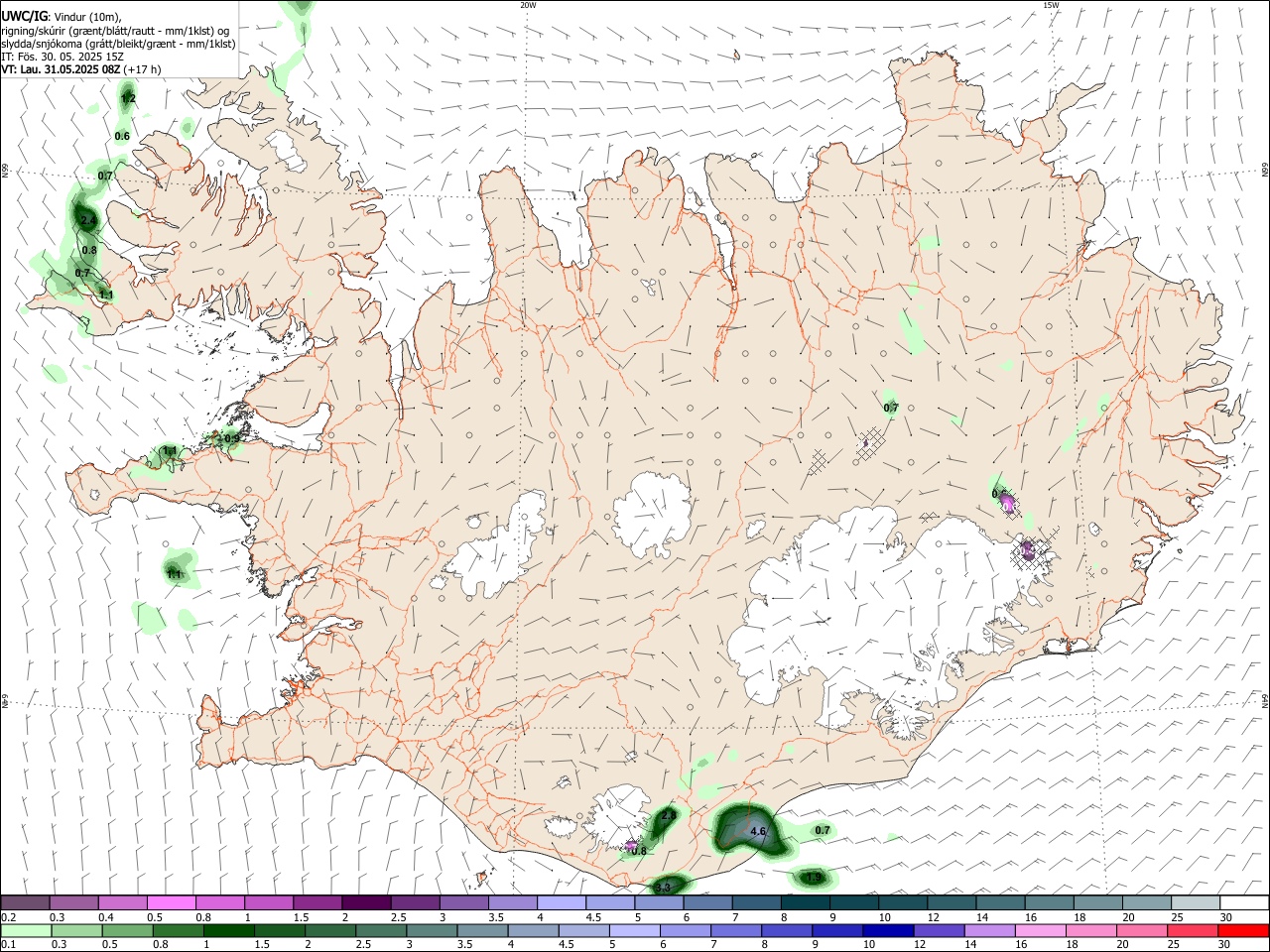Click the '20W' longitude label

coord(528,5)
